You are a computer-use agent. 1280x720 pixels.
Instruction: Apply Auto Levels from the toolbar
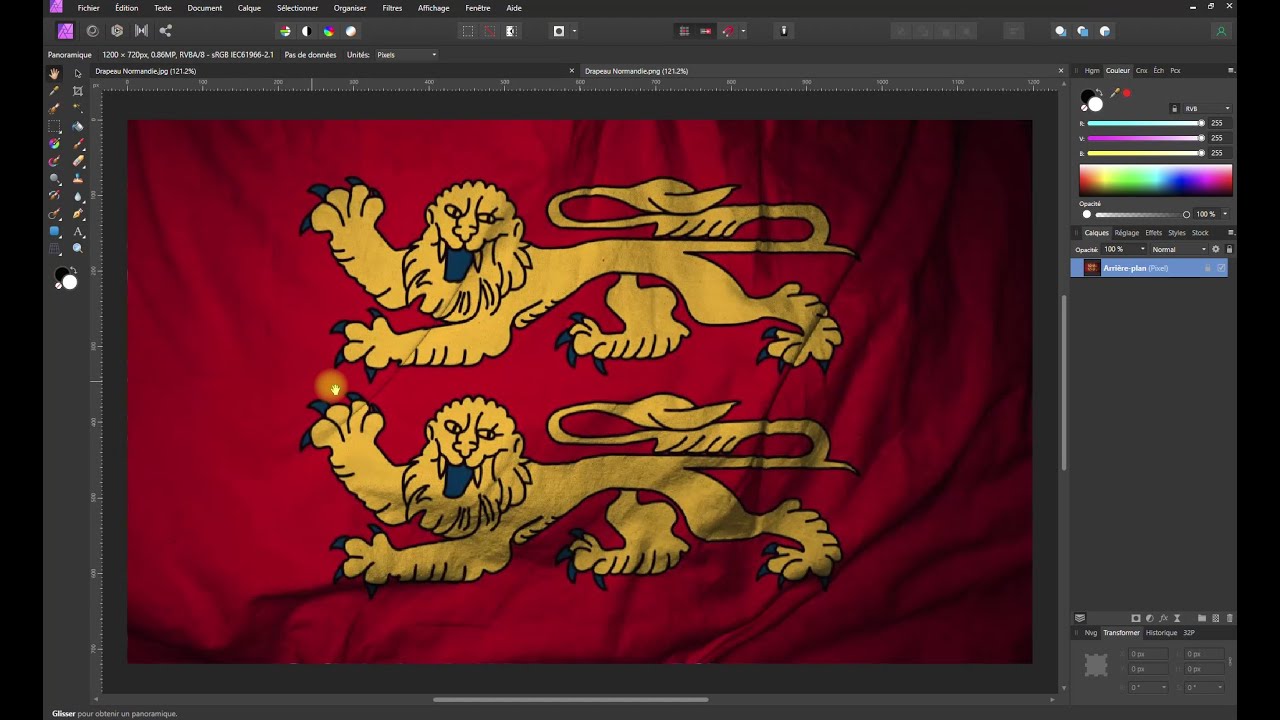(x=285, y=31)
